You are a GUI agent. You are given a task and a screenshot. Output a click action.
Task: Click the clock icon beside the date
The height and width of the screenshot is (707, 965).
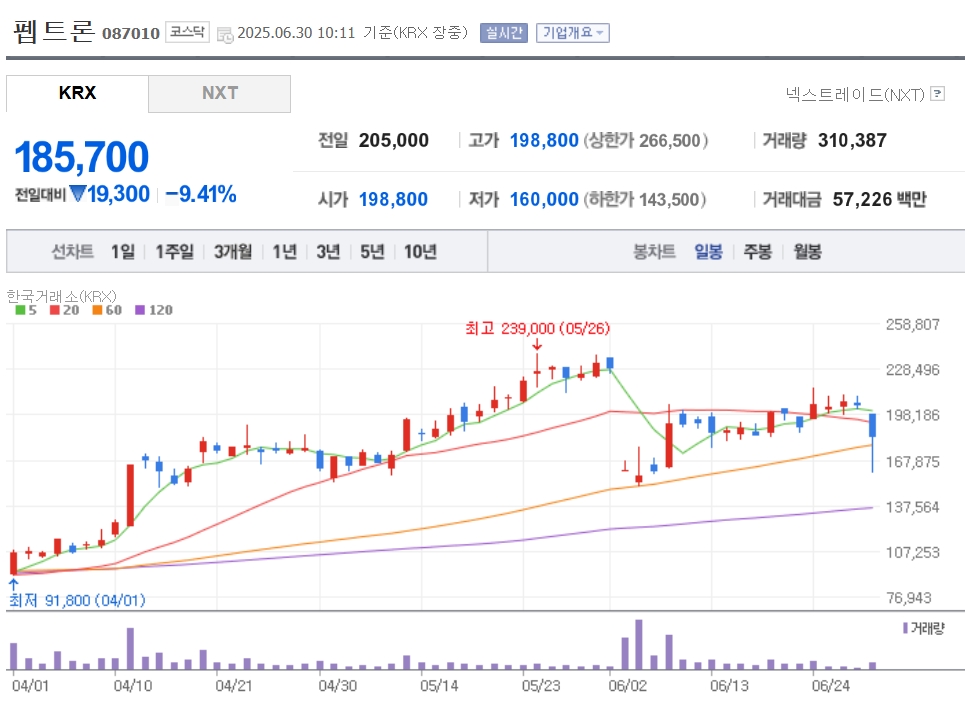(225, 34)
